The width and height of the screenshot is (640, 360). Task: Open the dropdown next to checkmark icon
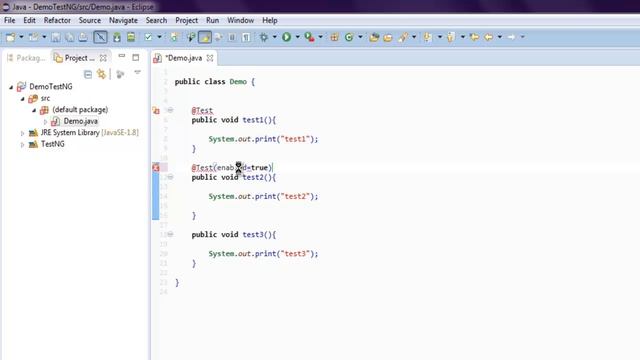[159, 37]
